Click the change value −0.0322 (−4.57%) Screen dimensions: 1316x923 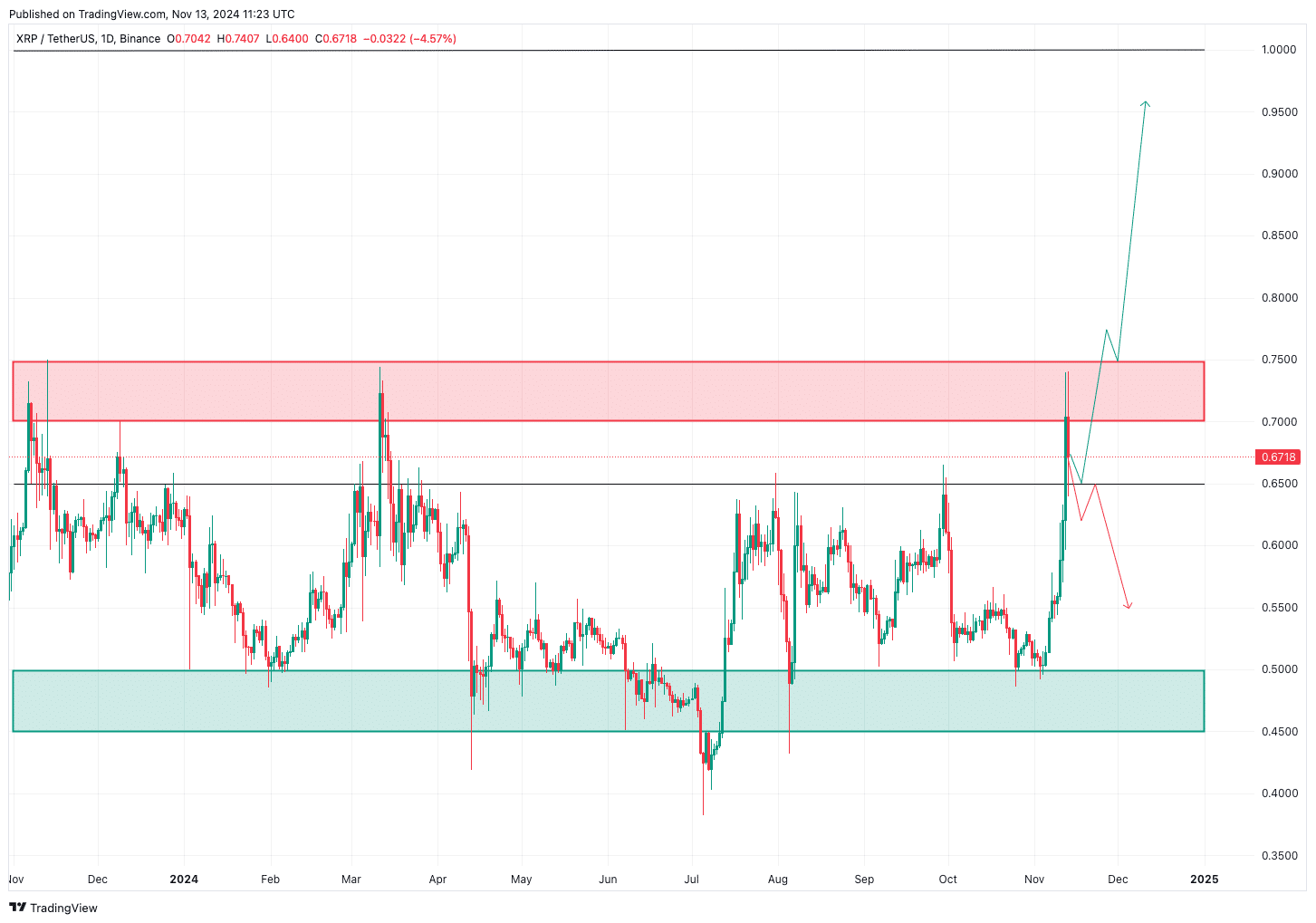[409, 39]
